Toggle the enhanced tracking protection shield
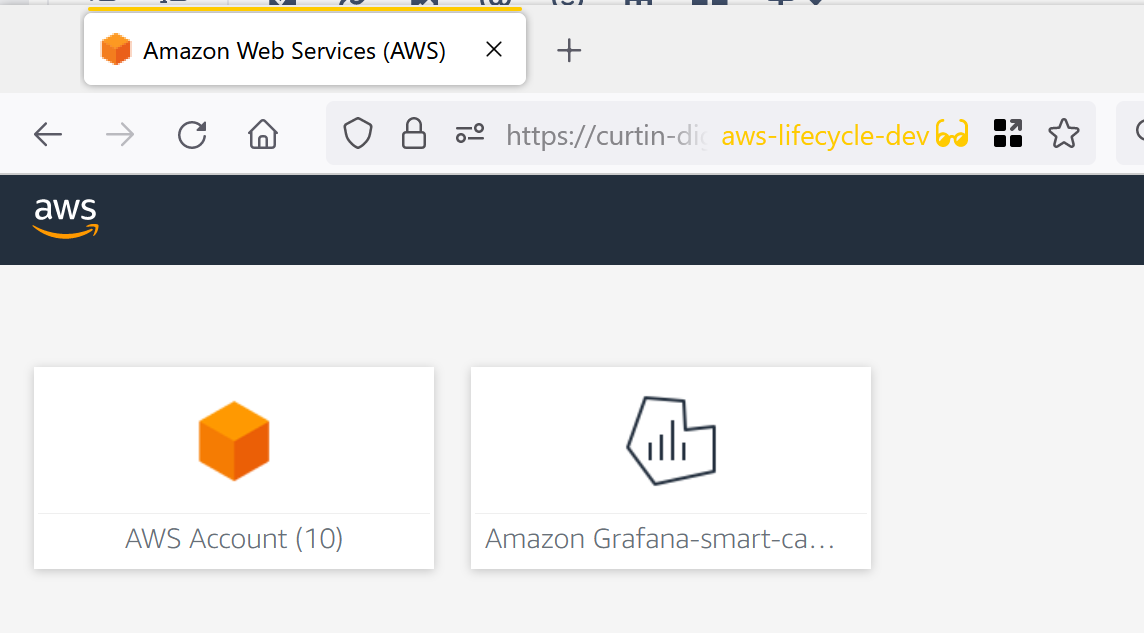The height and width of the screenshot is (633, 1144). [x=357, y=133]
